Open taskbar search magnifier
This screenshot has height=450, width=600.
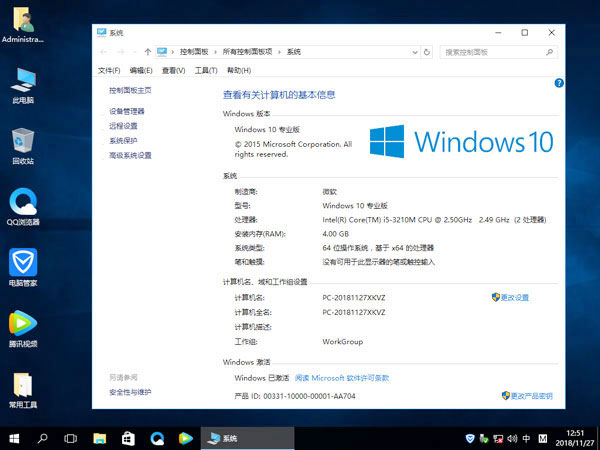42,438
